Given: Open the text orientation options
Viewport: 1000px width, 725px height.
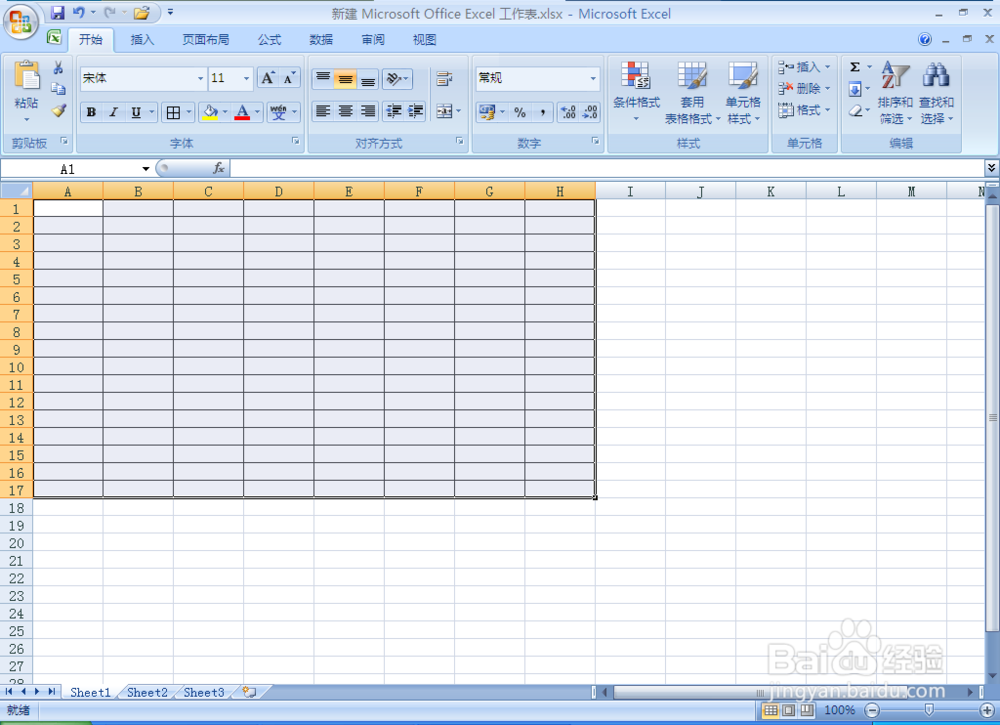Looking at the screenshot, I should 397,78.
